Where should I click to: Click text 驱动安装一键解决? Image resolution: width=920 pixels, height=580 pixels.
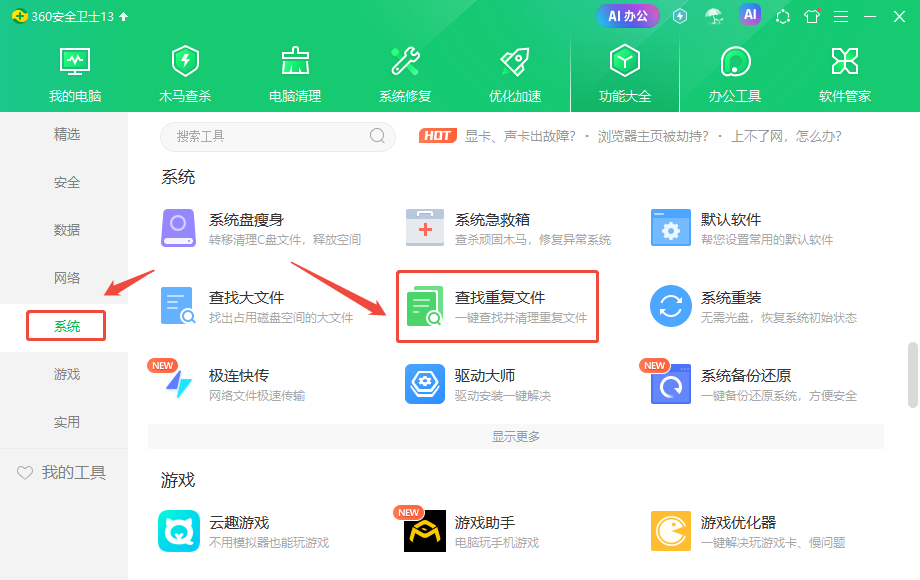tap(503, 396)
